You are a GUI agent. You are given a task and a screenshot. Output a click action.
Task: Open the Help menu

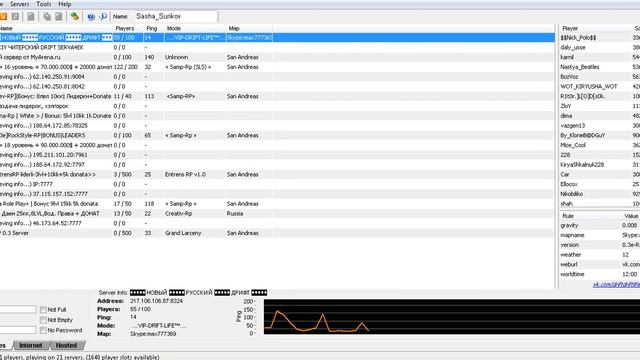(64, 4)
